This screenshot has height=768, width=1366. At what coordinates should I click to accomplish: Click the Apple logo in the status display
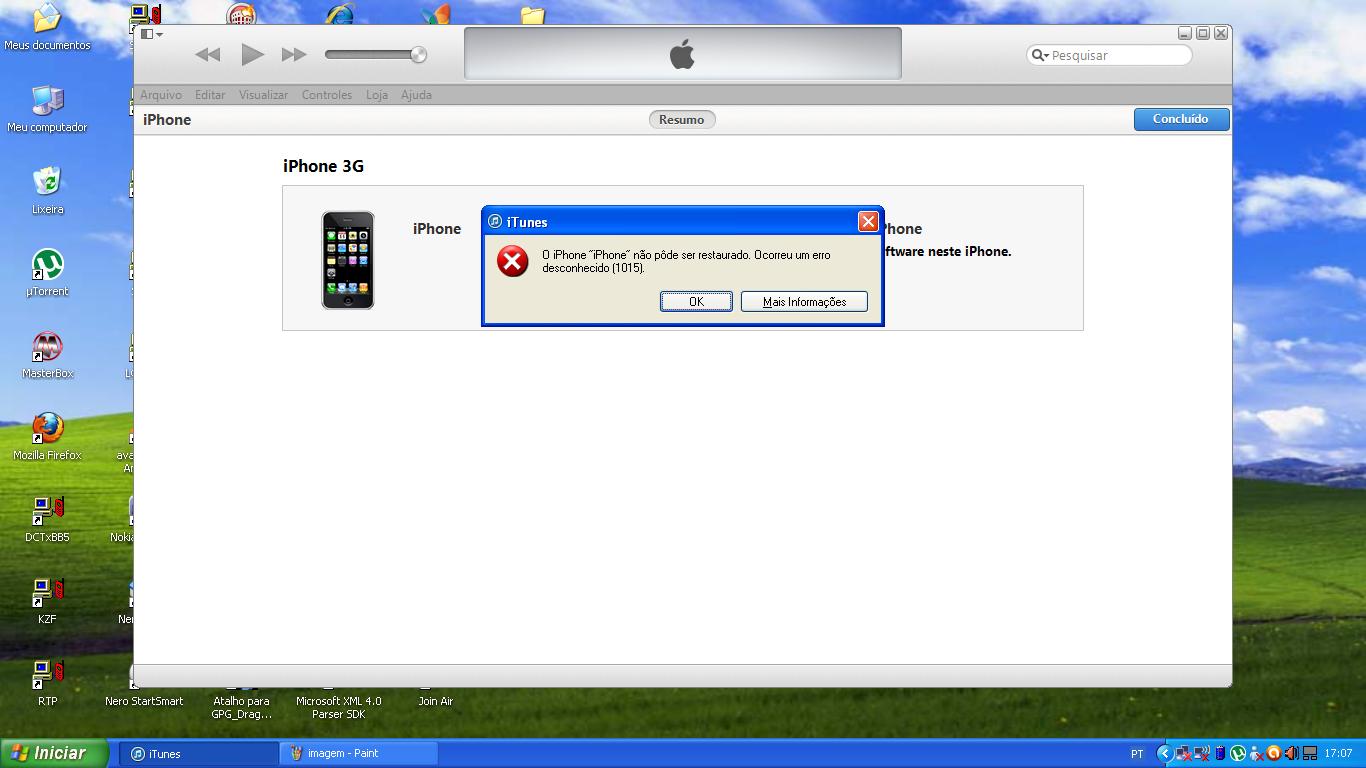[682, 54]
